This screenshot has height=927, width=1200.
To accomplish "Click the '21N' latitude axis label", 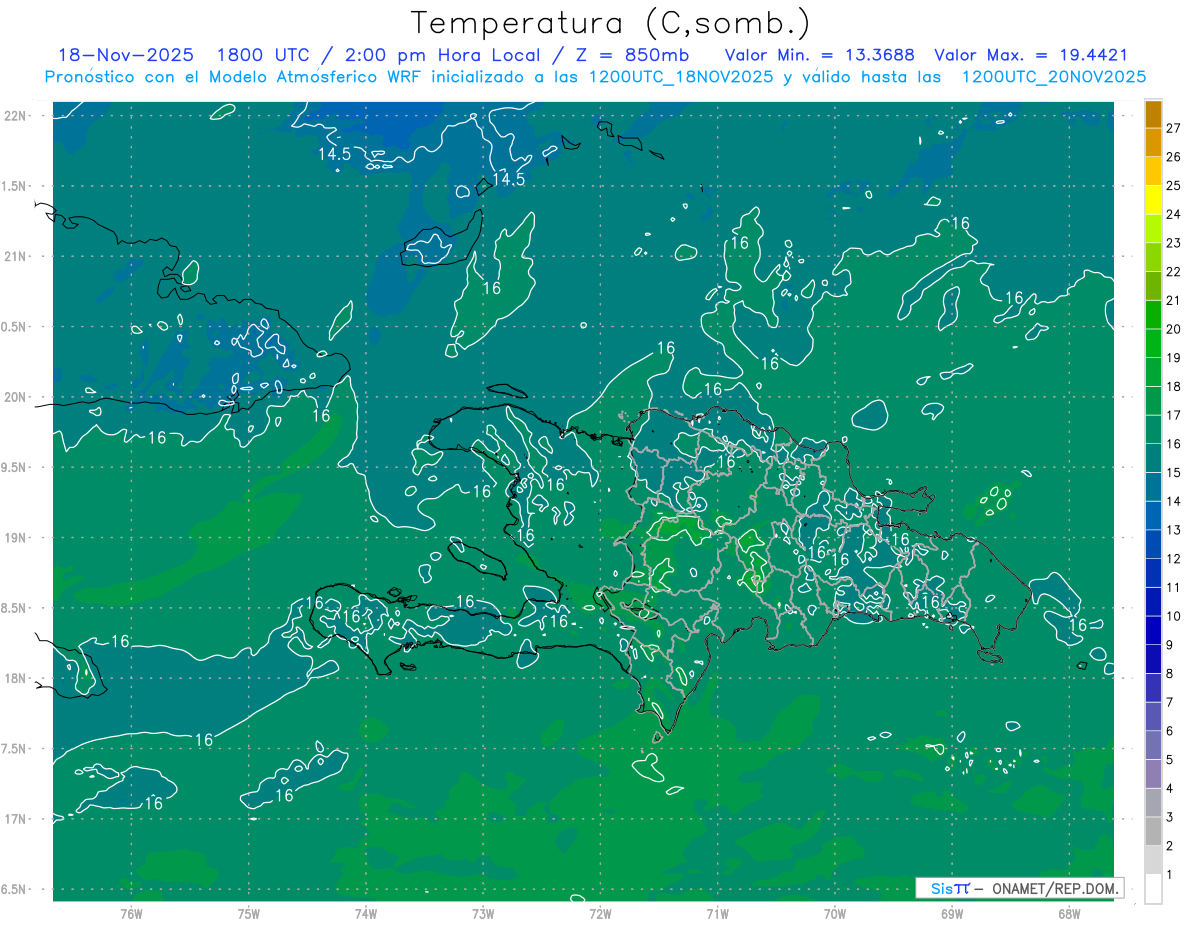I will 16,256.
